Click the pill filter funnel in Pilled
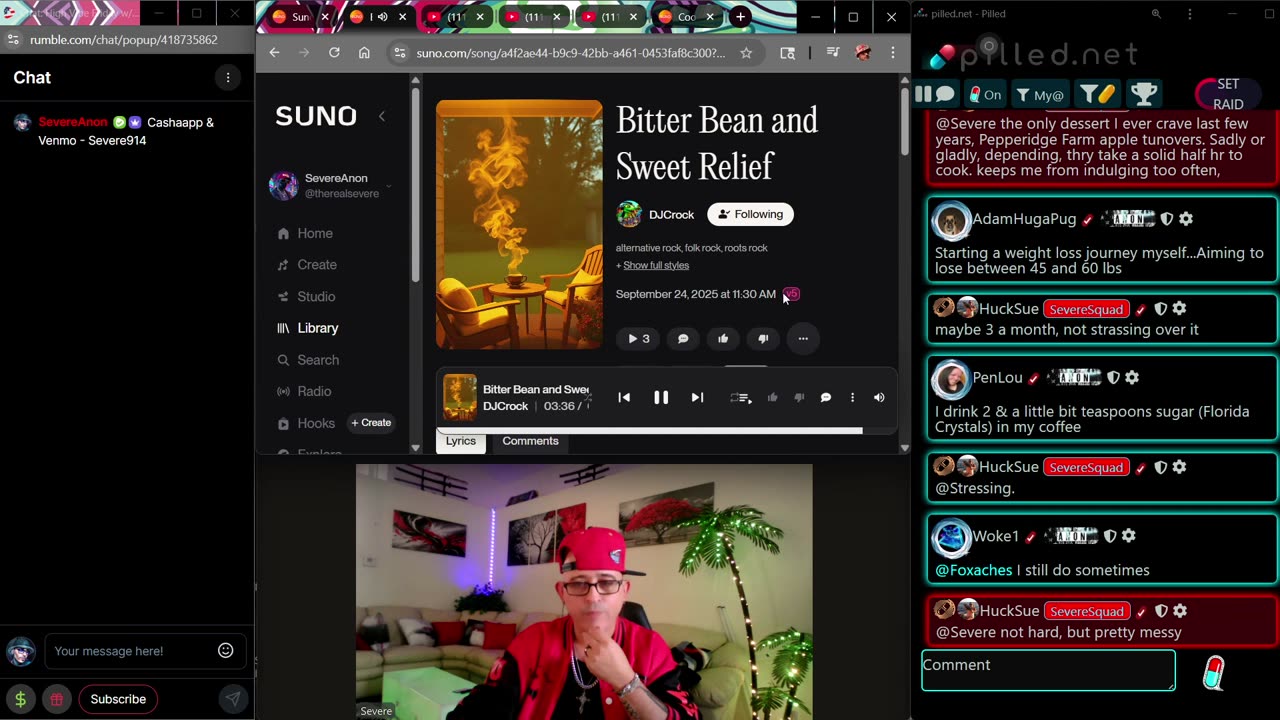The height and width of the screenshot is (720, 1280). click(x=1097, y=95)
